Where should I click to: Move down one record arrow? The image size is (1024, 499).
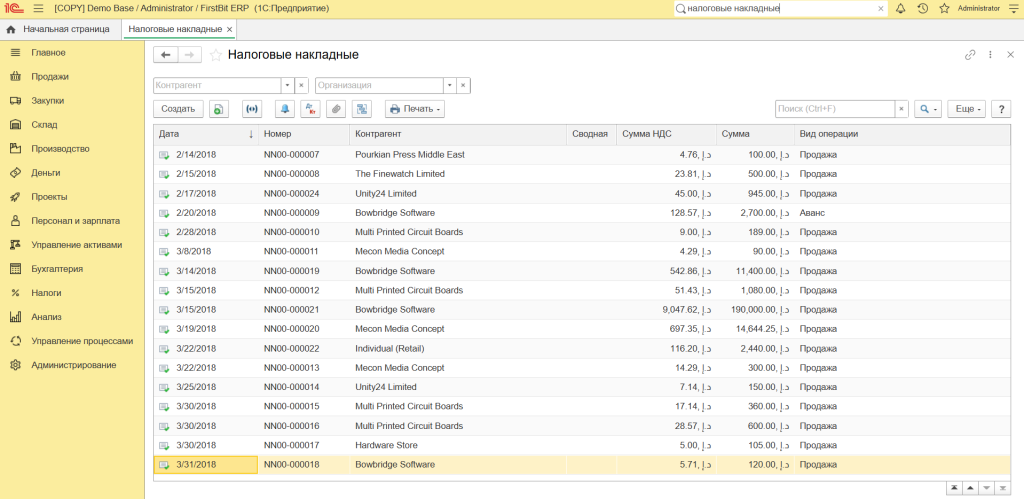(x=987, y=488)
